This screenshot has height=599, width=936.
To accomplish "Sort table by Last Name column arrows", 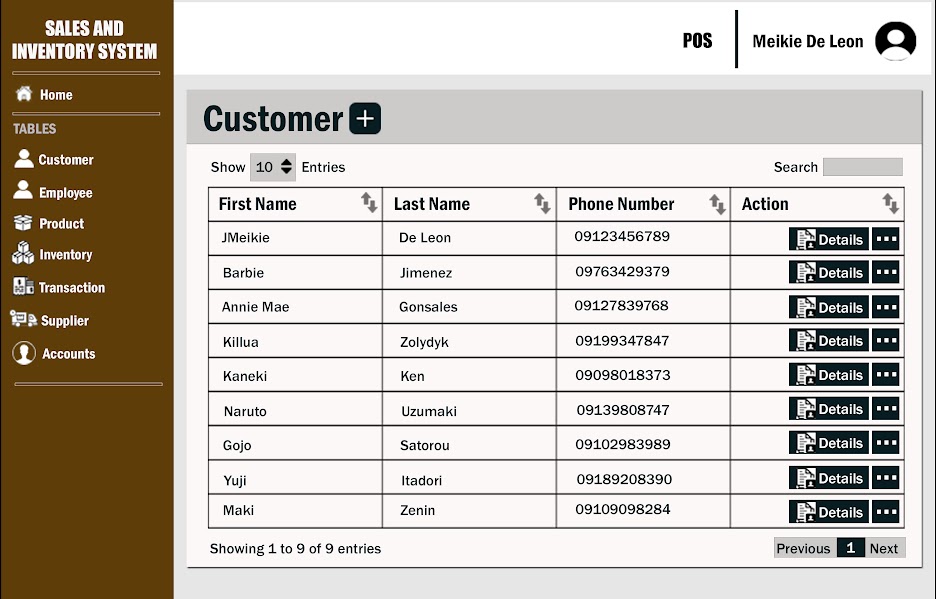I will 543,204.
